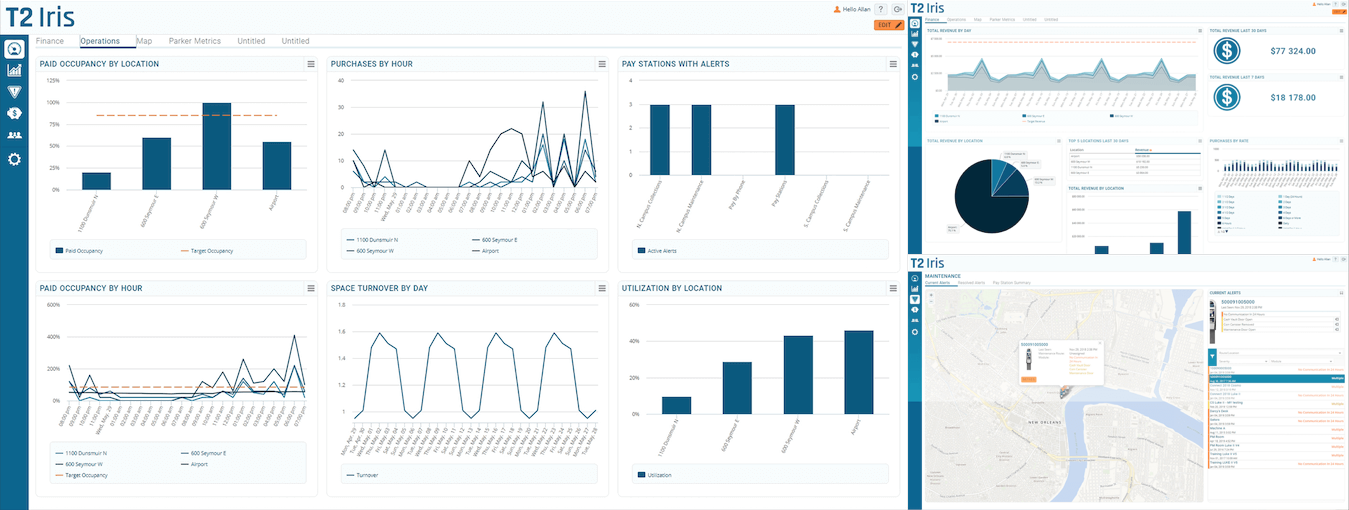Open the Reports chart icon in left sidebar
Screen dimensions: 1349x510
14,70
